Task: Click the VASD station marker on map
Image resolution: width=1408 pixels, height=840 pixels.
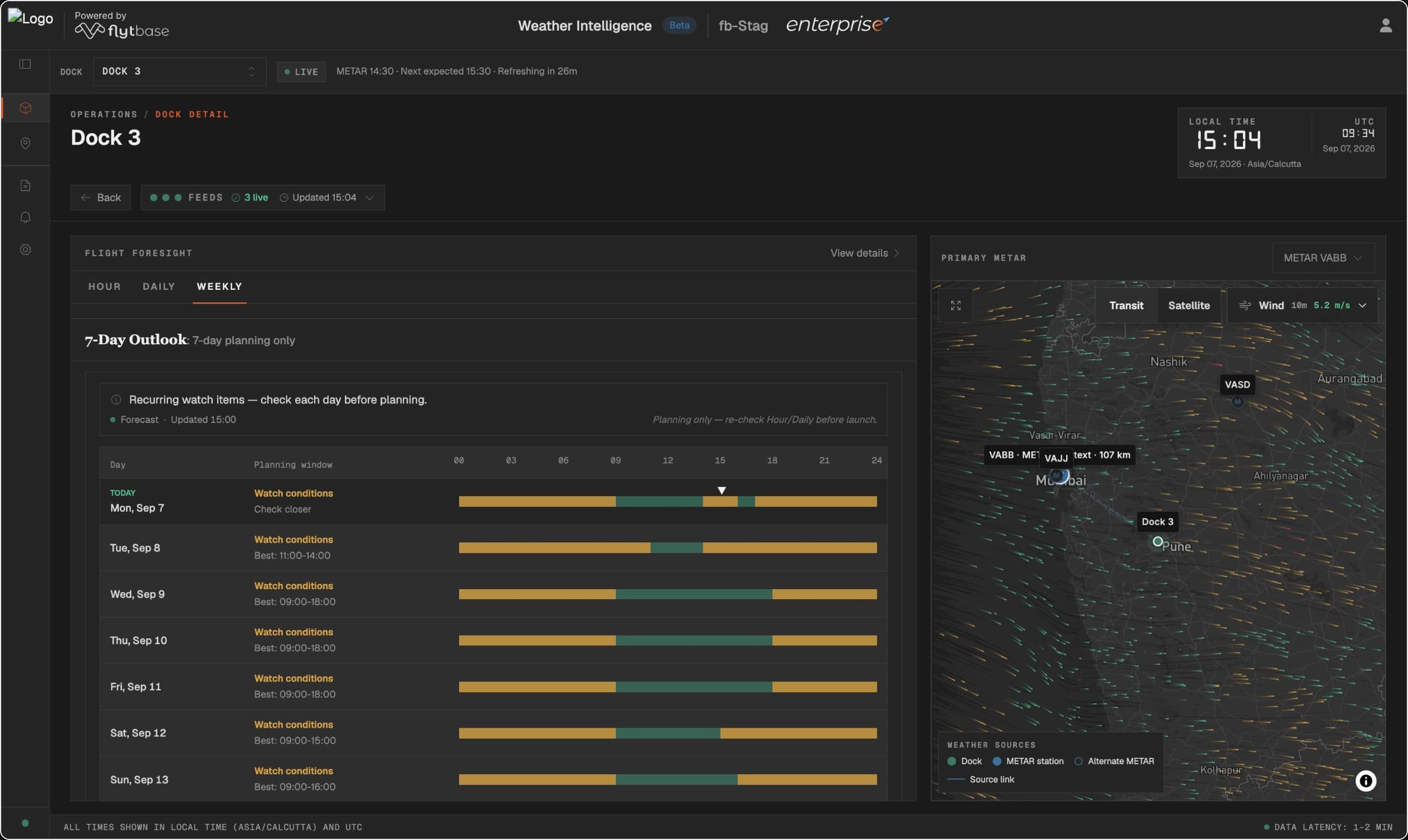Action: pyautogui.click(x=1237, y=402)
